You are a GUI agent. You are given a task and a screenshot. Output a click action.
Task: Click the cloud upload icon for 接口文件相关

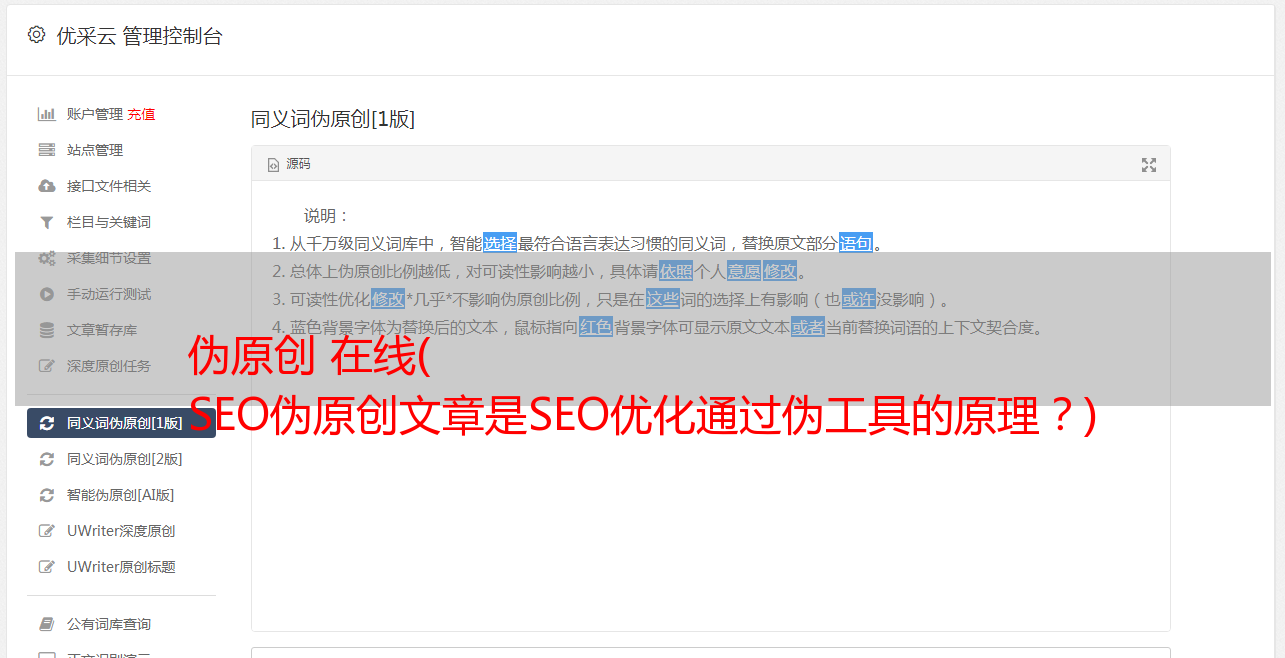[x=46, y=186]
